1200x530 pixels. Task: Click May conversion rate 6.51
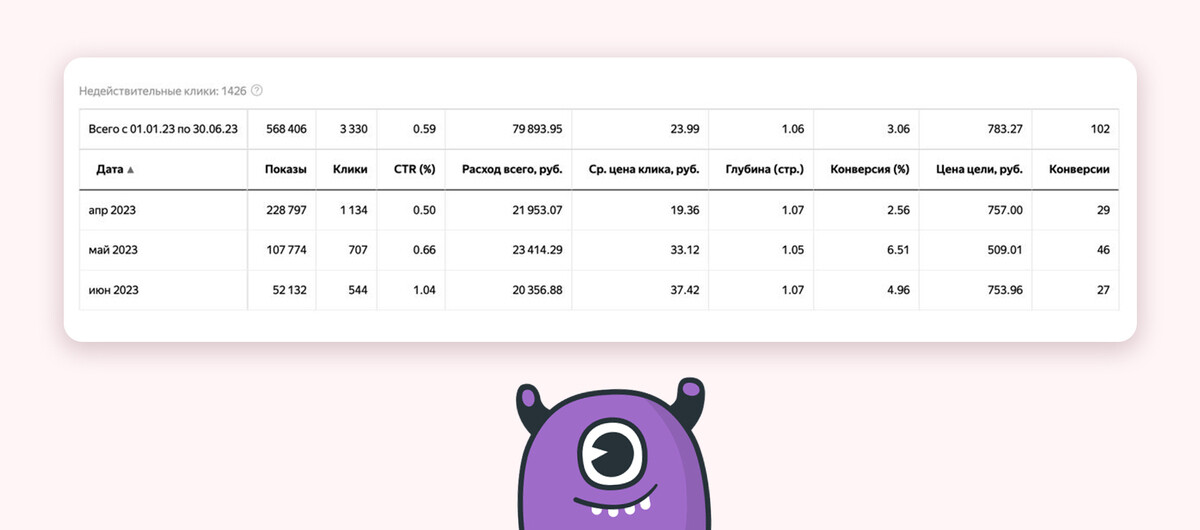point(897,250)
